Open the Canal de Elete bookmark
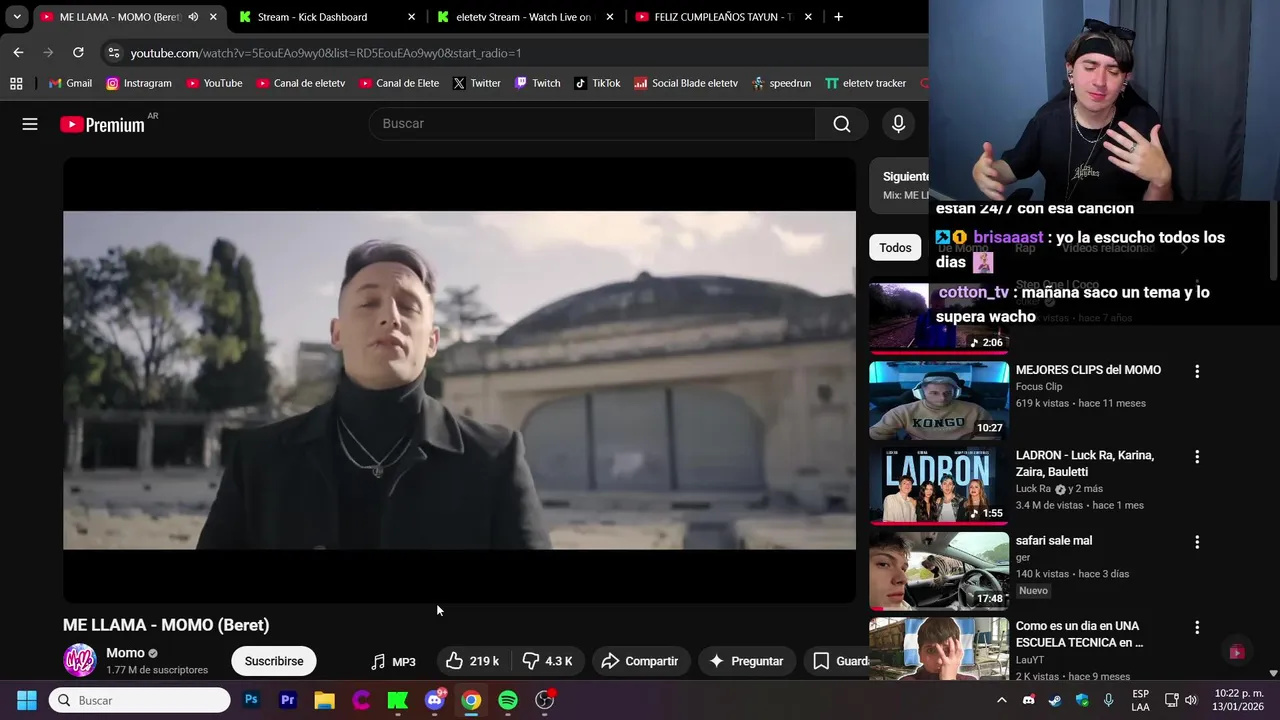 pos(399,83)
